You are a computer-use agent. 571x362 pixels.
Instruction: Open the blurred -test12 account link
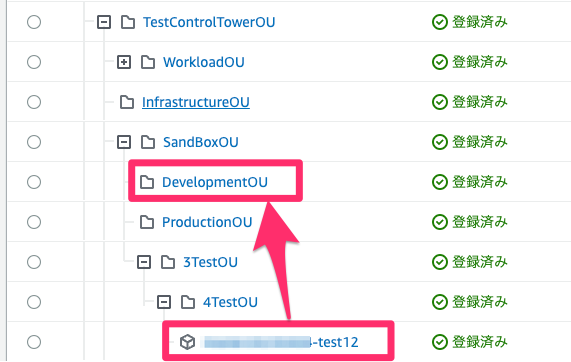coord(280,342)
